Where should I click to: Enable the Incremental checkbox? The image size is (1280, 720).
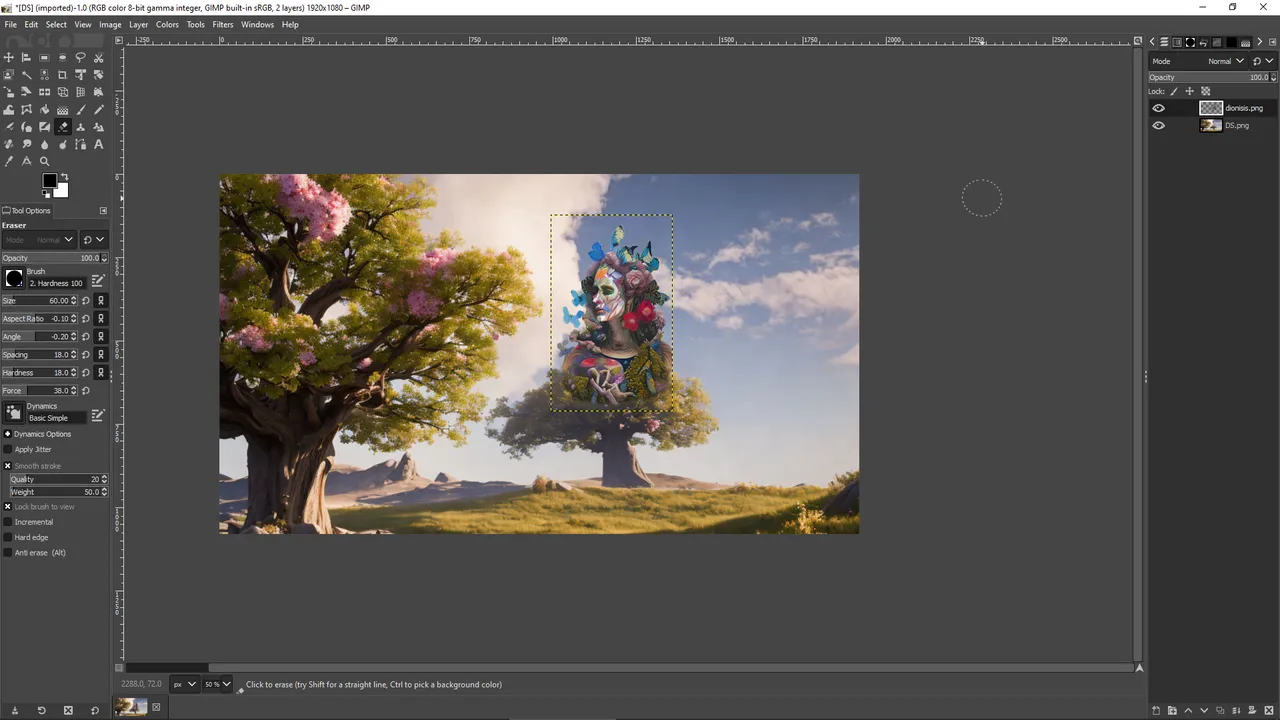coord(8,522)
